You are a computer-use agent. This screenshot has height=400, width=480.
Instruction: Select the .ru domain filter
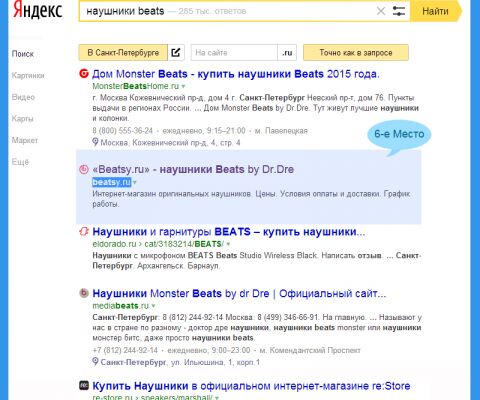(287, 53)
